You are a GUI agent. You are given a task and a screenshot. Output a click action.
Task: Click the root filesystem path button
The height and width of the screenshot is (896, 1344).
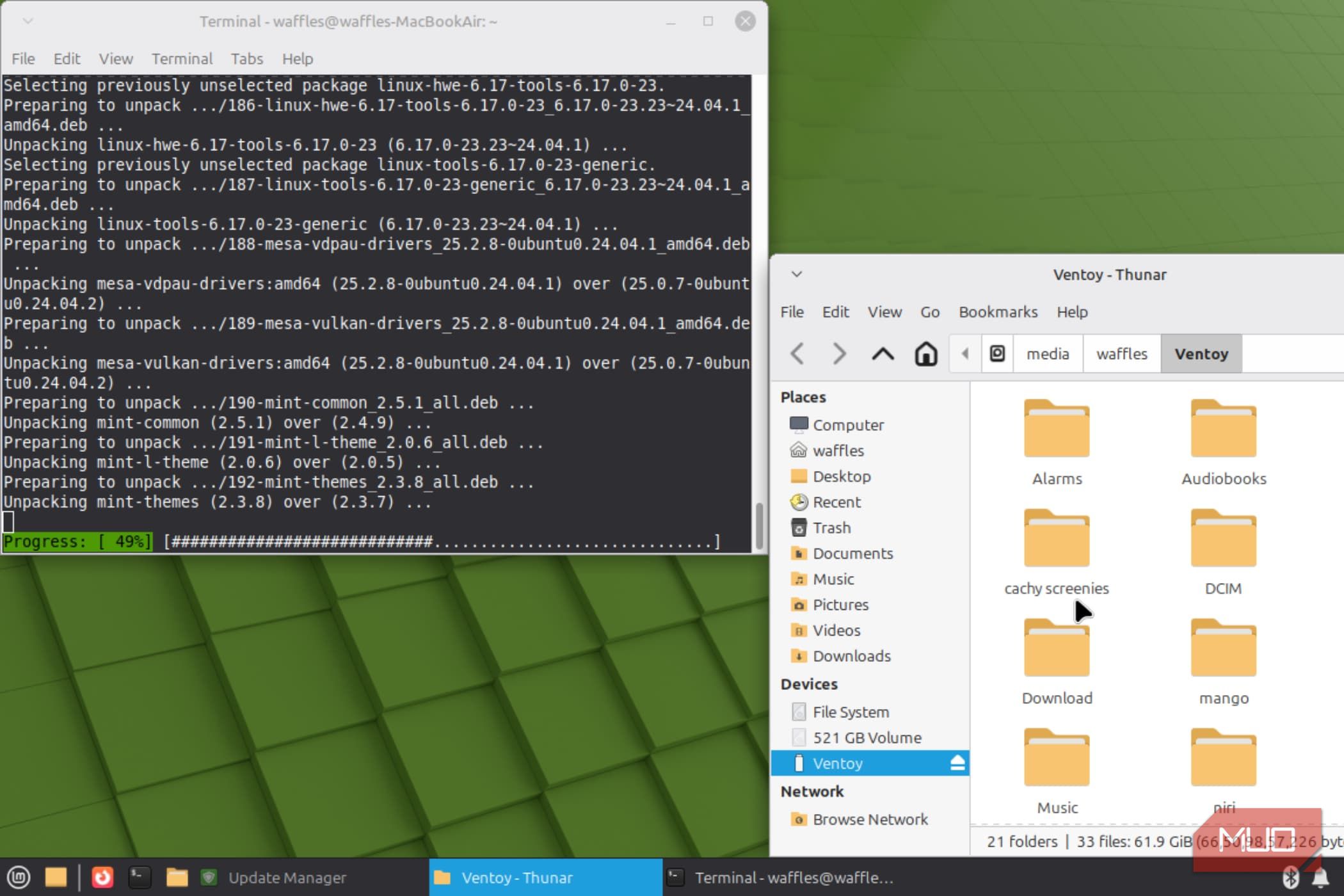[997, 353]
